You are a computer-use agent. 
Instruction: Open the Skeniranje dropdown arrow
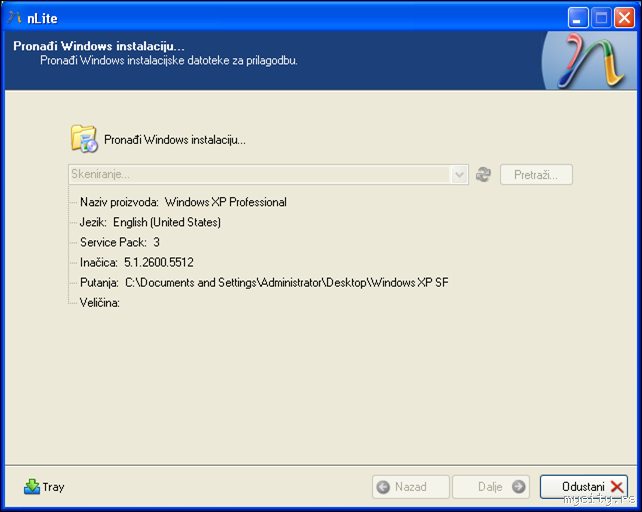(459, 175)
